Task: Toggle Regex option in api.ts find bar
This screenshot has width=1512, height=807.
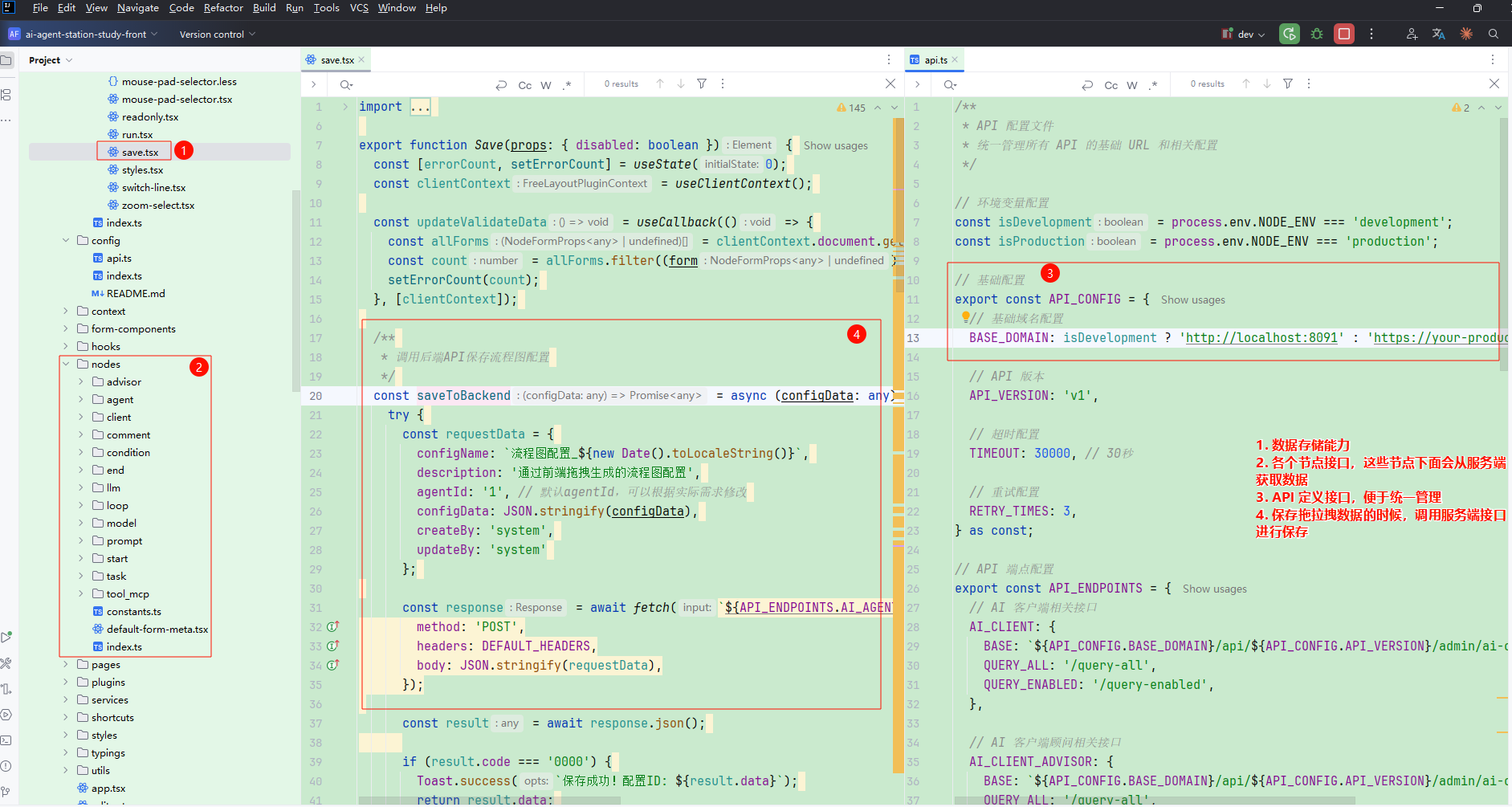Action: 1153,85
